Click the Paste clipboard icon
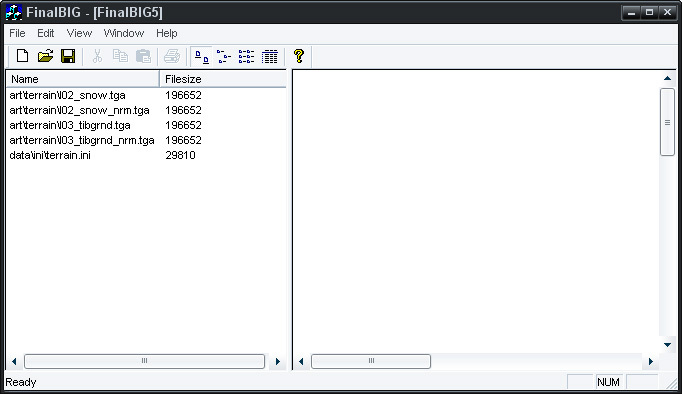Viewport: 682px width, 394px height. tap(143, 56)
